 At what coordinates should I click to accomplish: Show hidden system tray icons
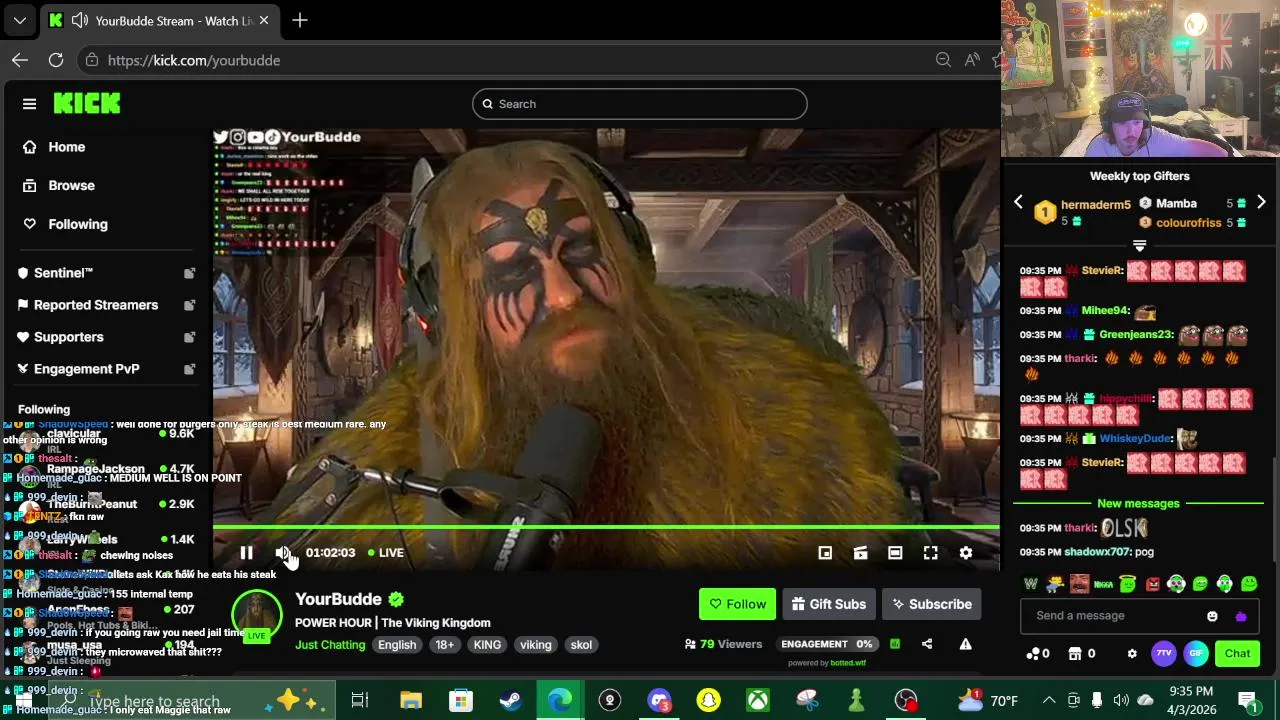(x=1048, y=701)
